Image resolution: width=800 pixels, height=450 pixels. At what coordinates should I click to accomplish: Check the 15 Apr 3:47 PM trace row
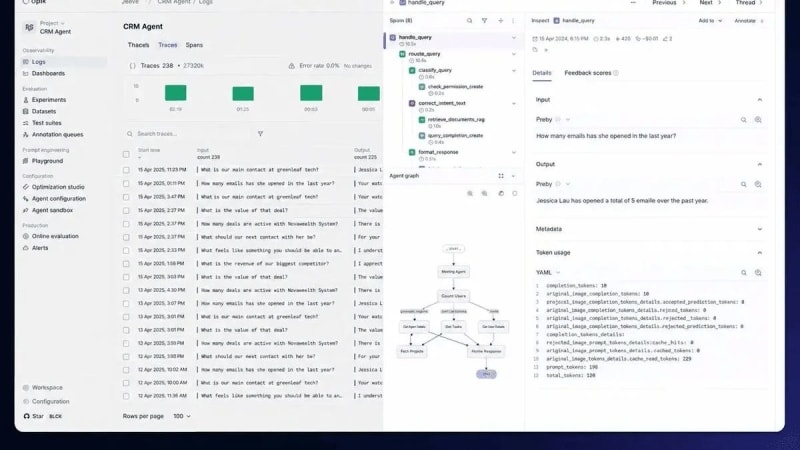coord(126,197)
